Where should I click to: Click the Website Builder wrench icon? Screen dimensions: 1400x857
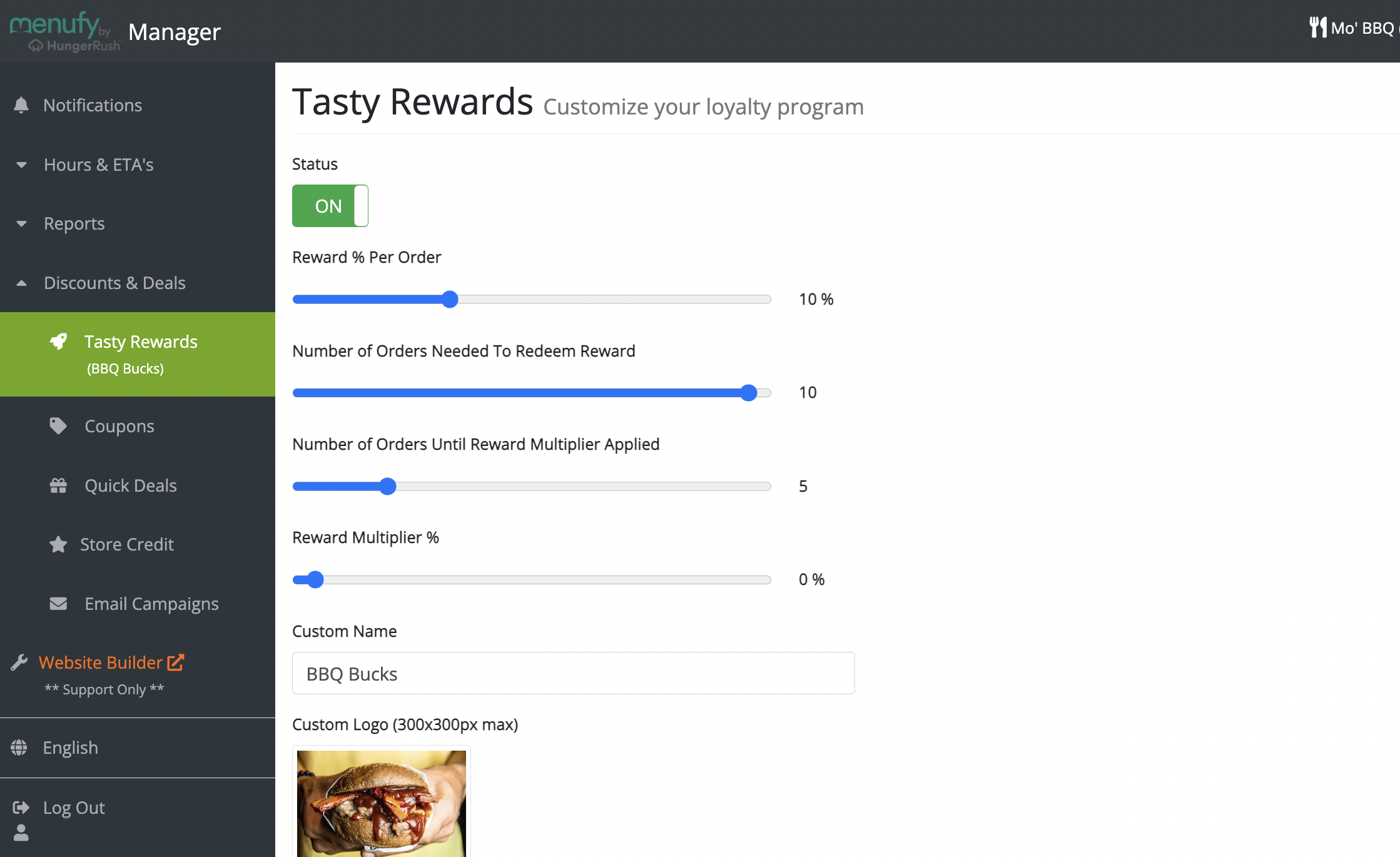pos(19,662)
